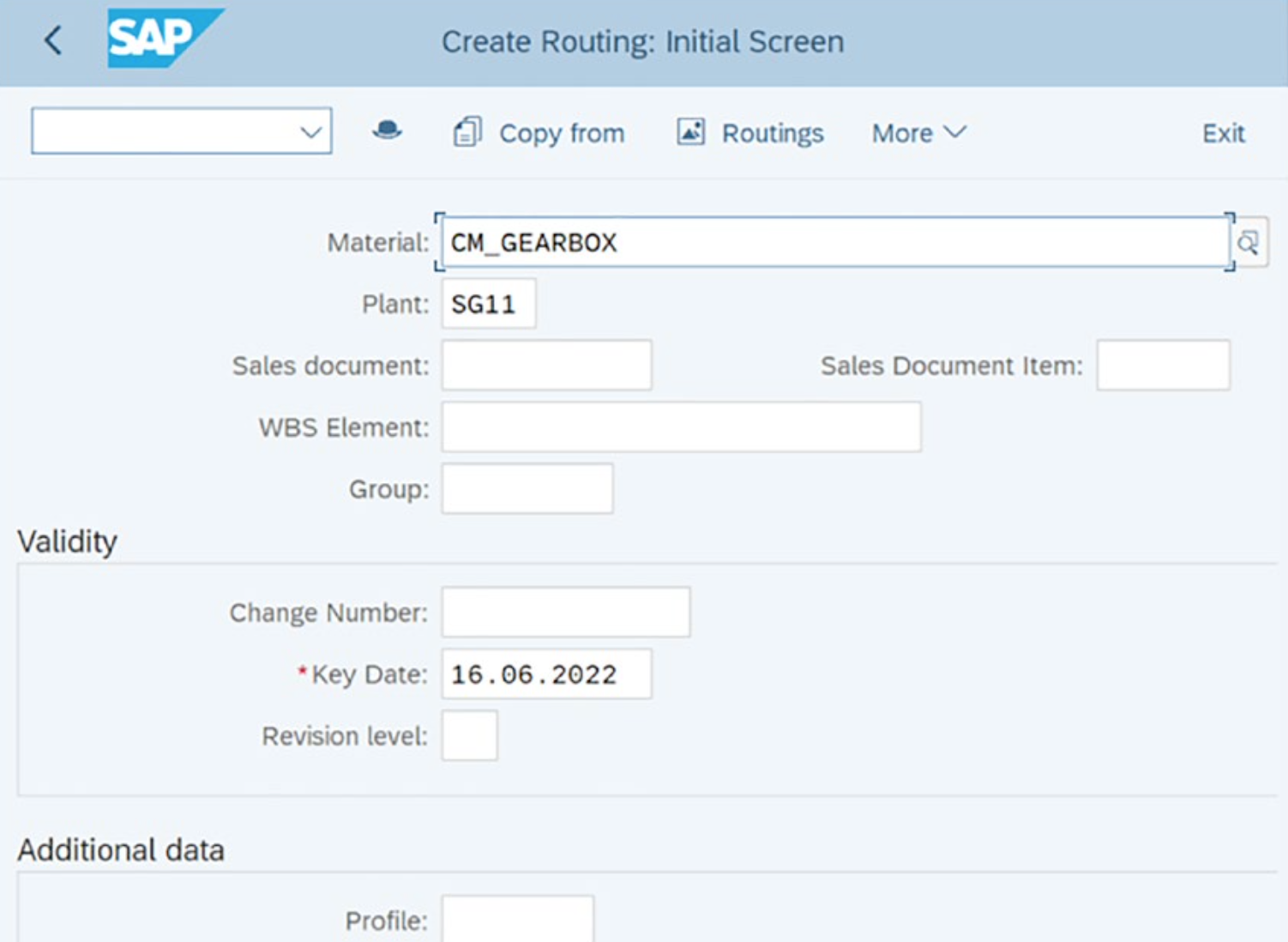Click the copy documents icon beside Copy from
Viewport: 1288px width, 942px height.
[467, 131]
